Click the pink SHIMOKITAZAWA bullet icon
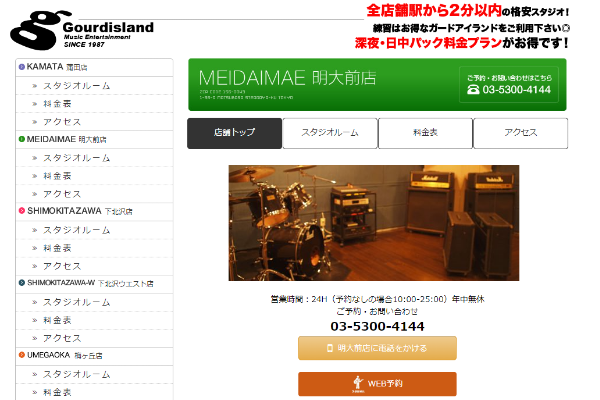 click(22, 211)
